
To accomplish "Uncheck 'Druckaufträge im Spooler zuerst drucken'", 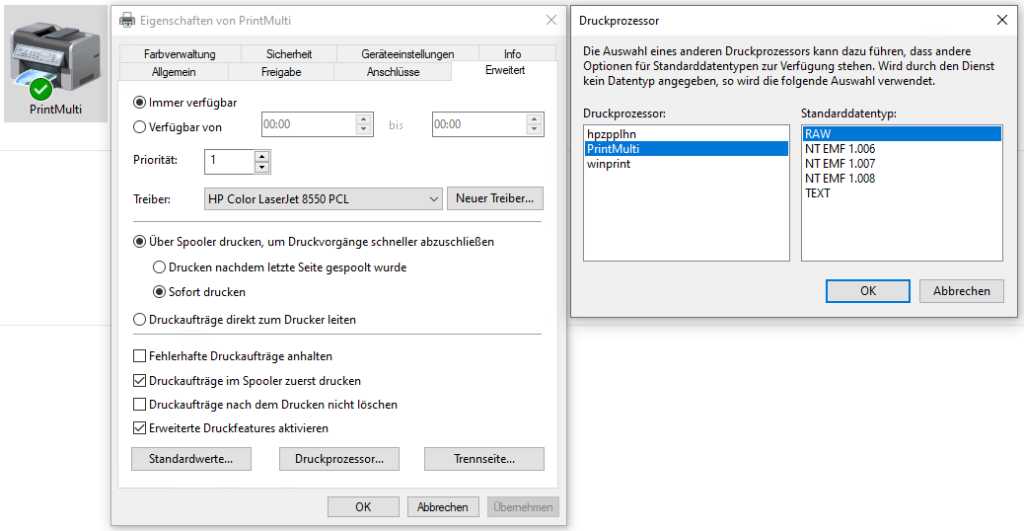I will [140, 381].
